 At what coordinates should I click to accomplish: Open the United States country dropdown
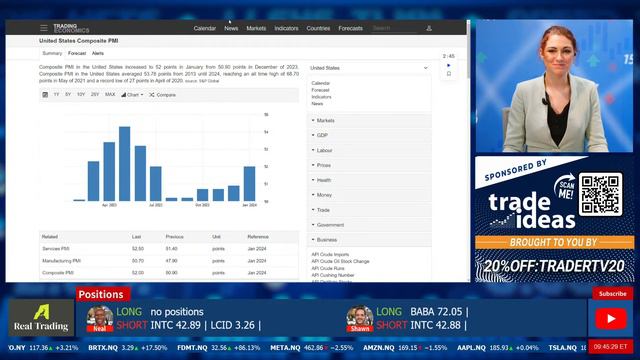(369, 68)
